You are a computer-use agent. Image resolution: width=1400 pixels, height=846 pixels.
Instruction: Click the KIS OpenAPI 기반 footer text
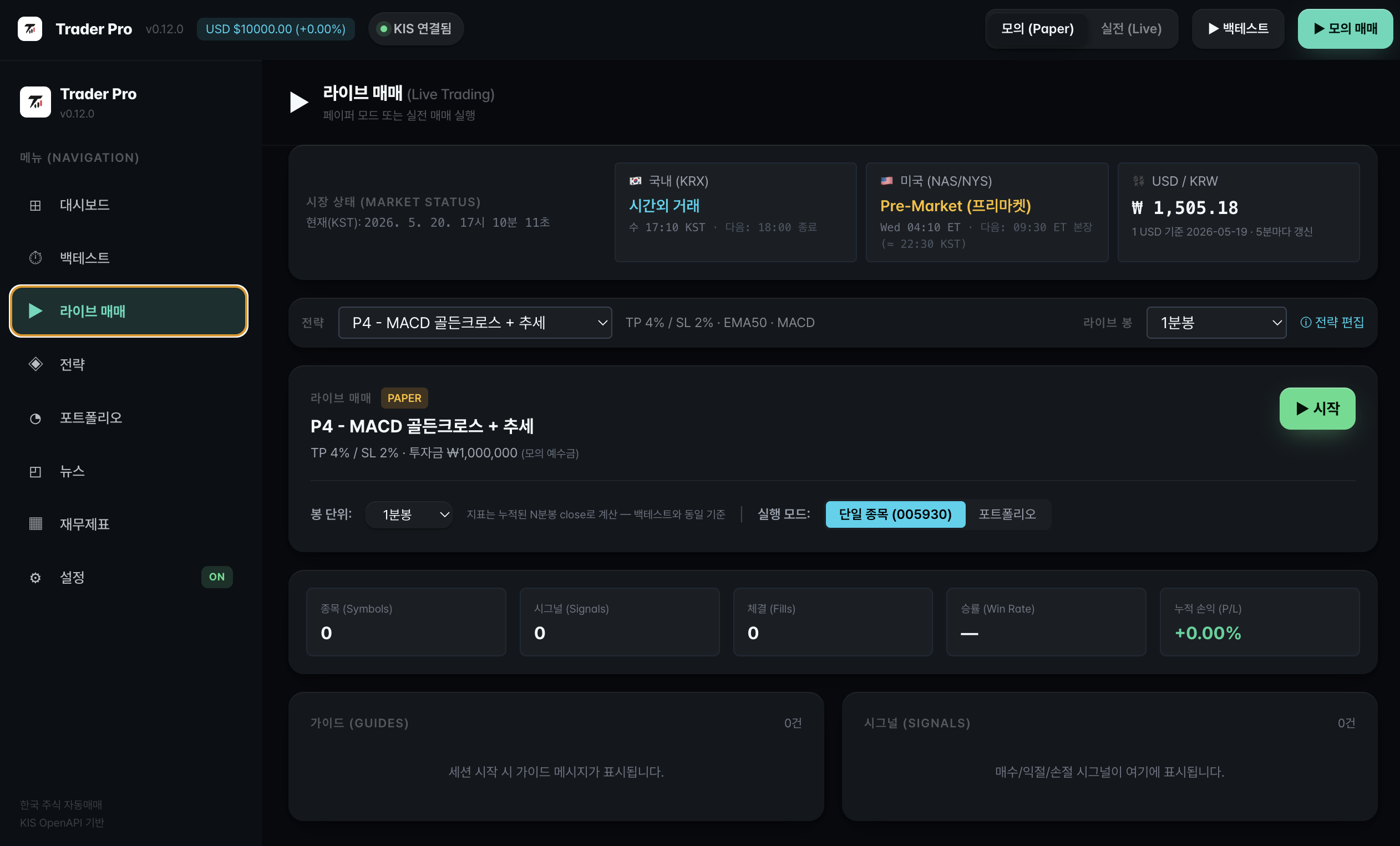click(62, 823)
